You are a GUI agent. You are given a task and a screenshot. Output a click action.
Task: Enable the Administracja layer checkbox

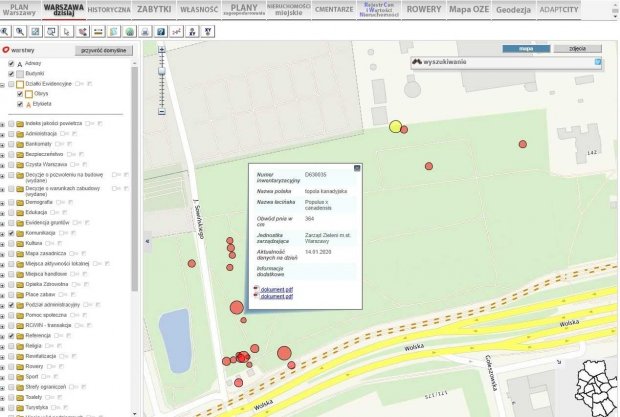[11, 134]
